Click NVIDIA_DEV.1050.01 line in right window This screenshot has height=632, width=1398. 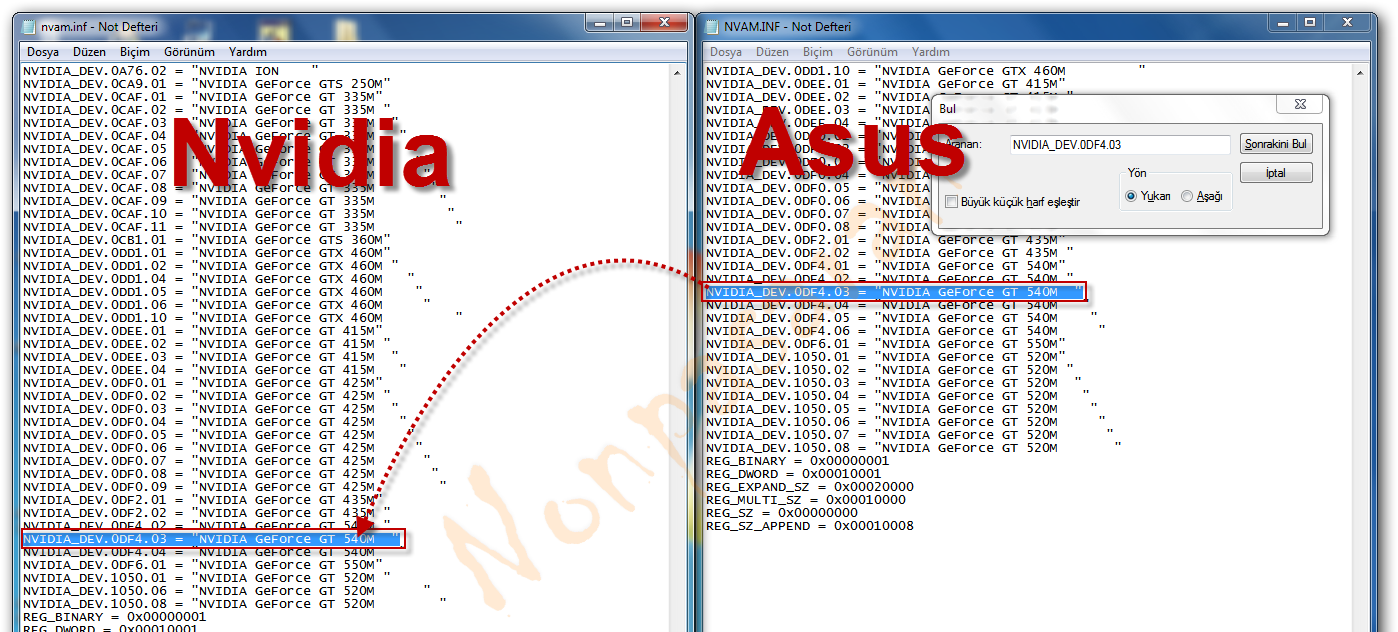tap(885, 357)
